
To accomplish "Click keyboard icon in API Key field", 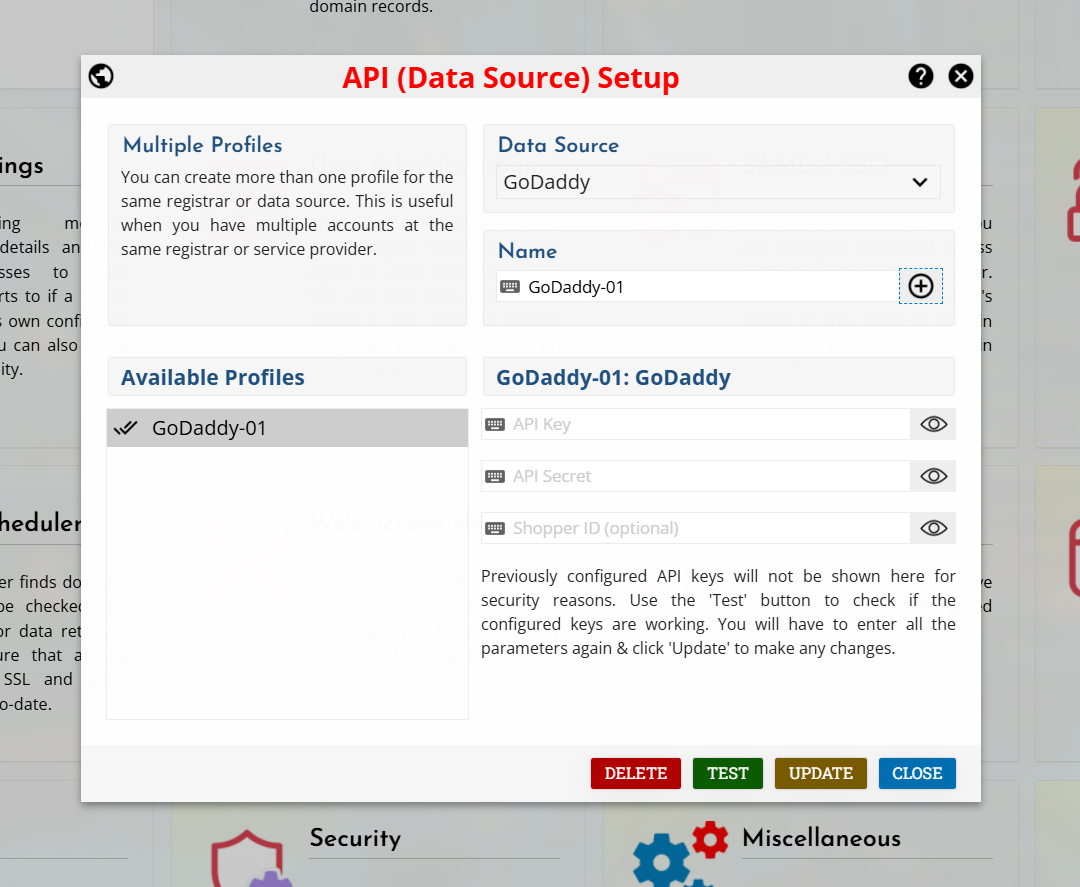I will [x=495, y=424].
